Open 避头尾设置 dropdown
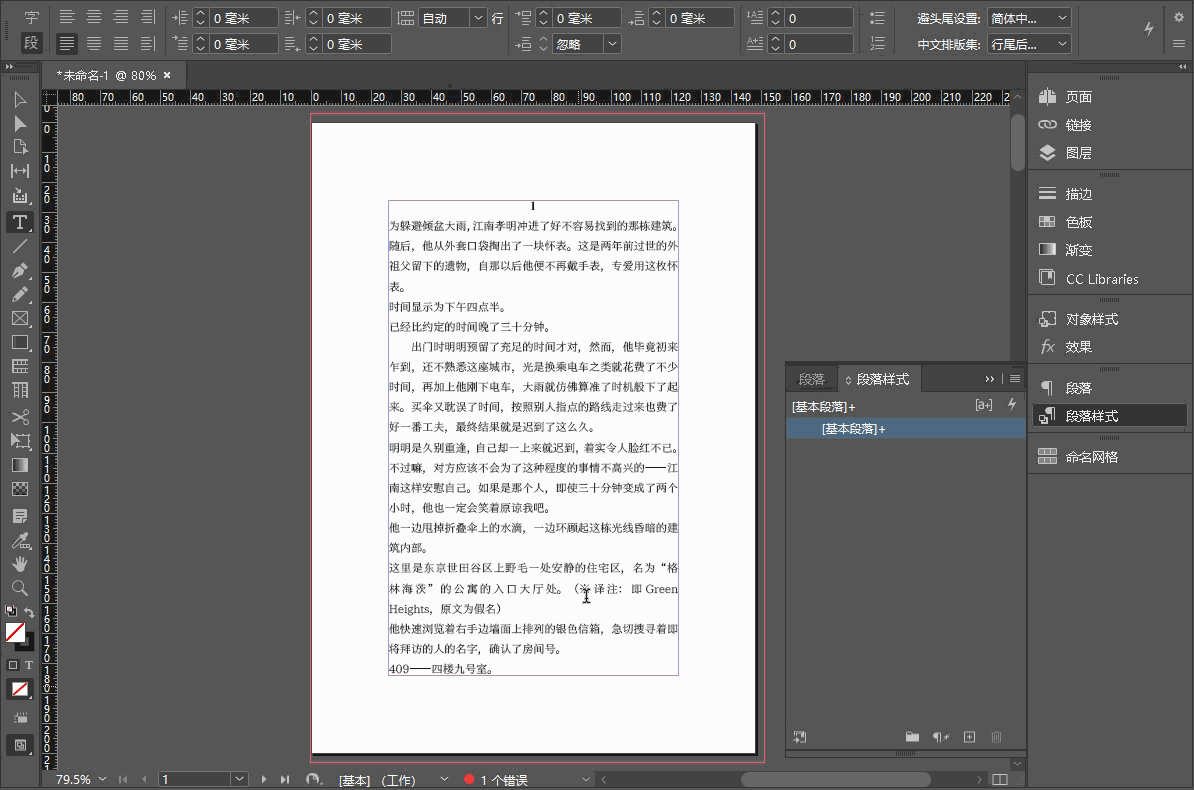The width and height of the screenshot is (1194, 790). 1029,18
